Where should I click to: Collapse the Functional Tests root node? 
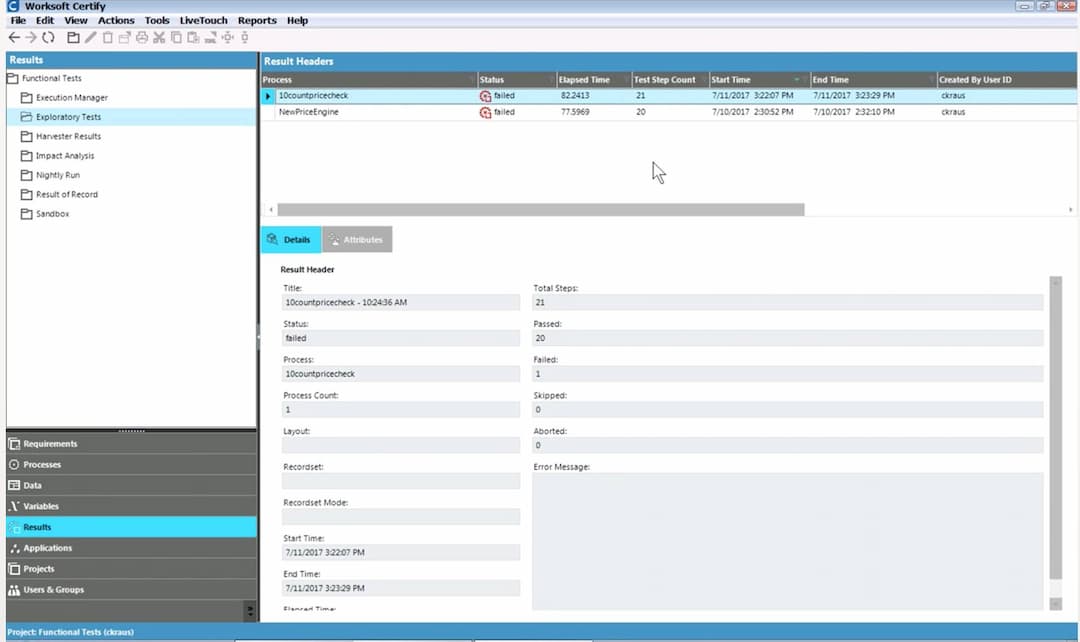point(13,78)
